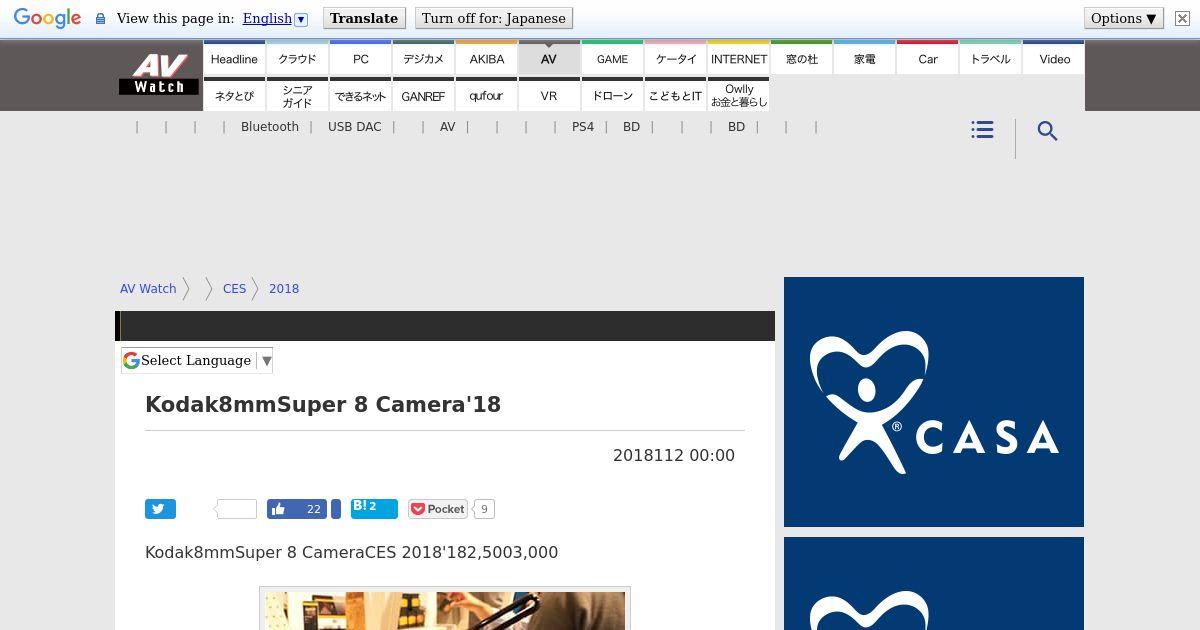
Task: Click the first BD category link after PS4
Action: [631, 127]
